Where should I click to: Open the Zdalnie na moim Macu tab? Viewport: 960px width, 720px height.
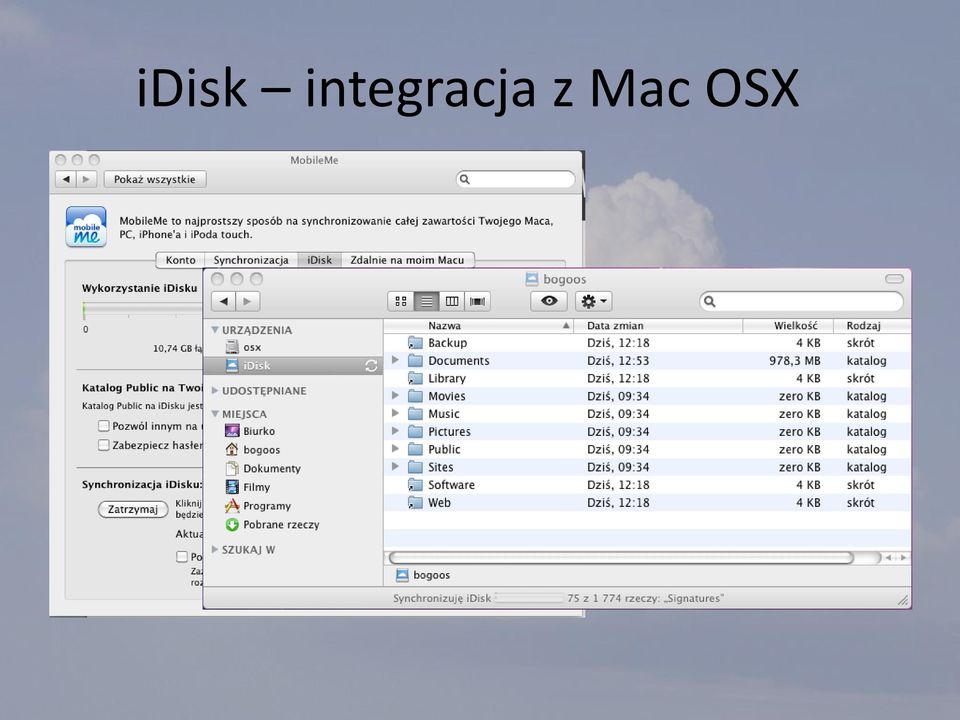407,260
